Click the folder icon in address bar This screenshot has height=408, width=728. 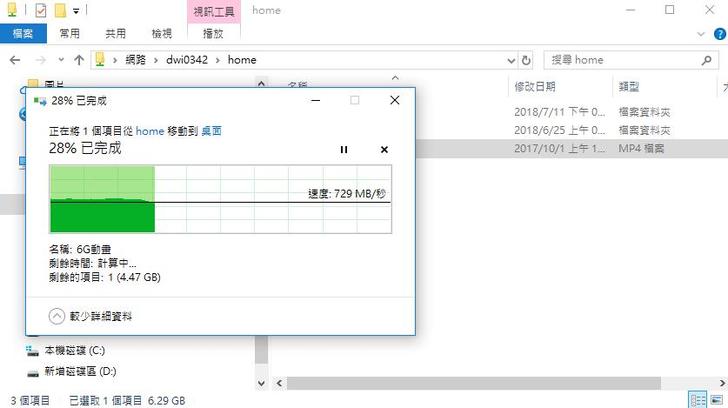click(100, 59)
